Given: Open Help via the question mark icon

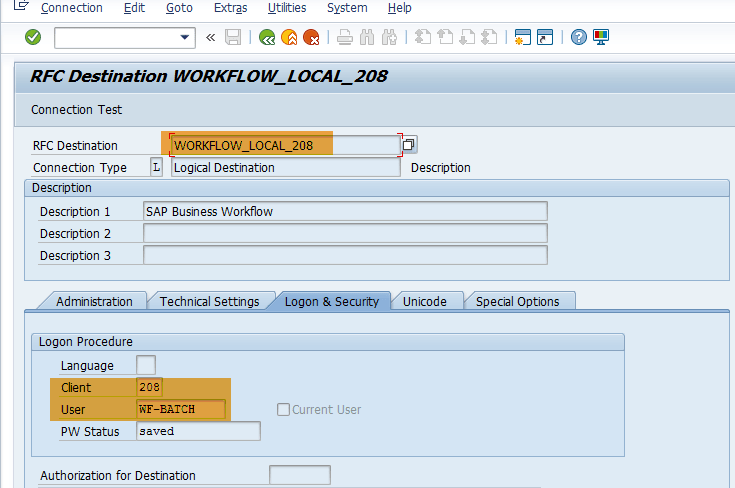Looking at the screenshot, I should tap(579, 38).
